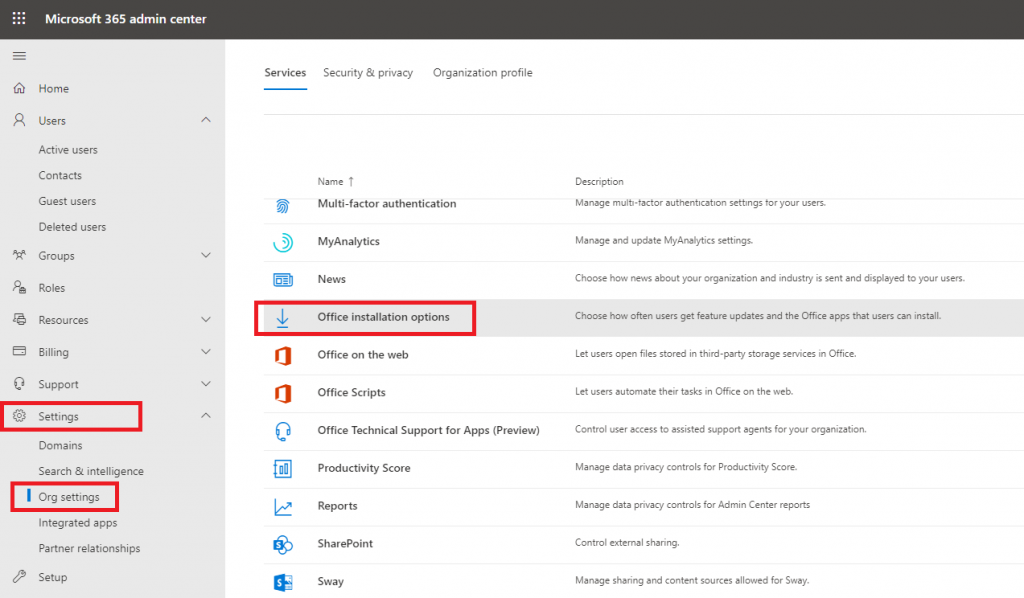Click the Resources icon in sidebar
Viewport: 1024px width, 598px height.
pyautogui.click(x=20, y=319)
